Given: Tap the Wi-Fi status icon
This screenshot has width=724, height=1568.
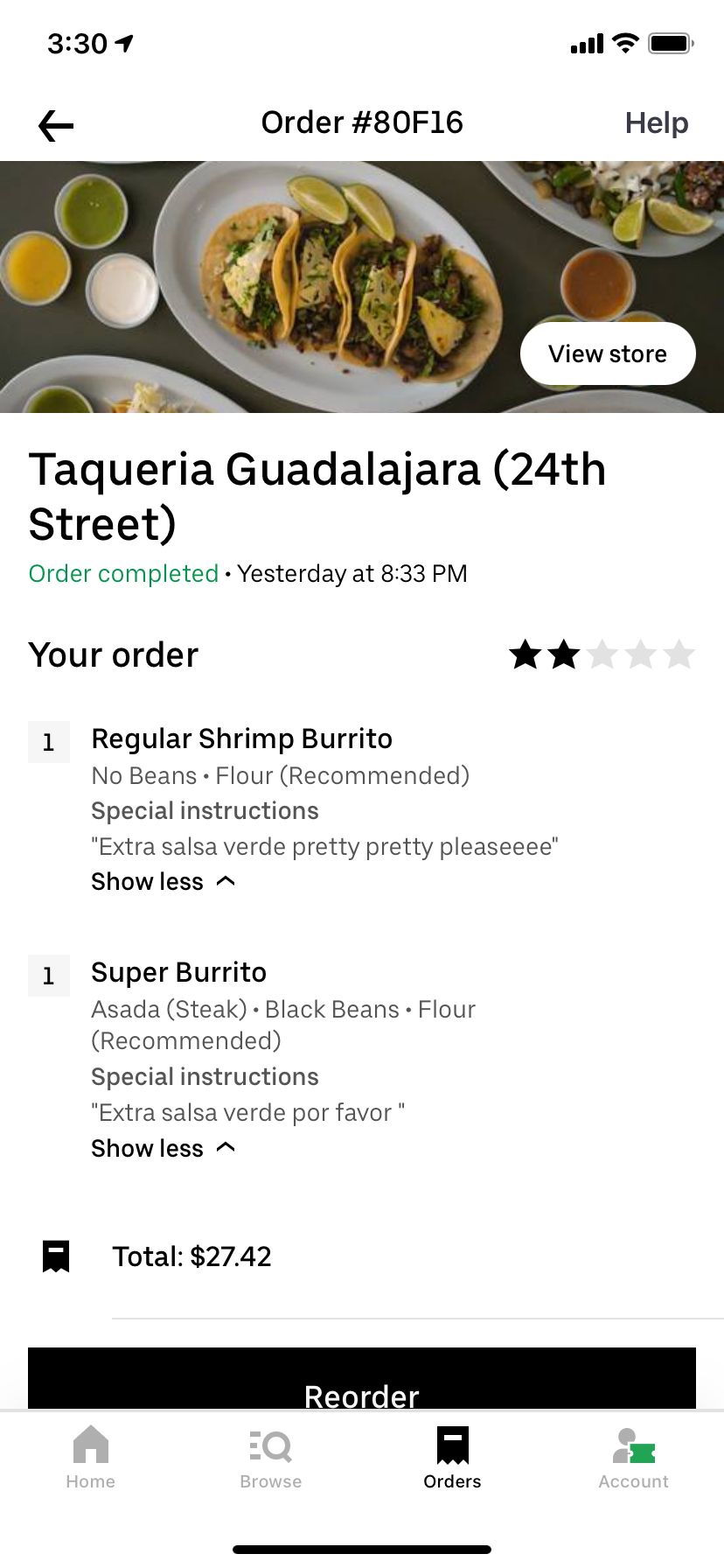Looking at the screenshot, I should pyautogui.click(x=625, y=43).
